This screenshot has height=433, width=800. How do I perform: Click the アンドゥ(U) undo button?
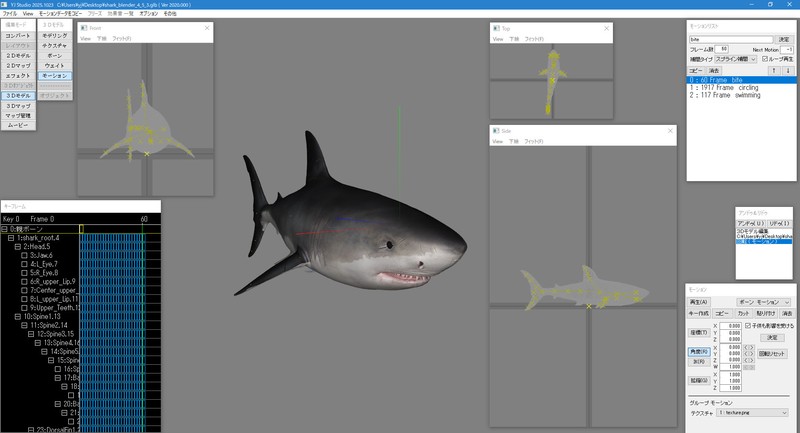(751, 223)
